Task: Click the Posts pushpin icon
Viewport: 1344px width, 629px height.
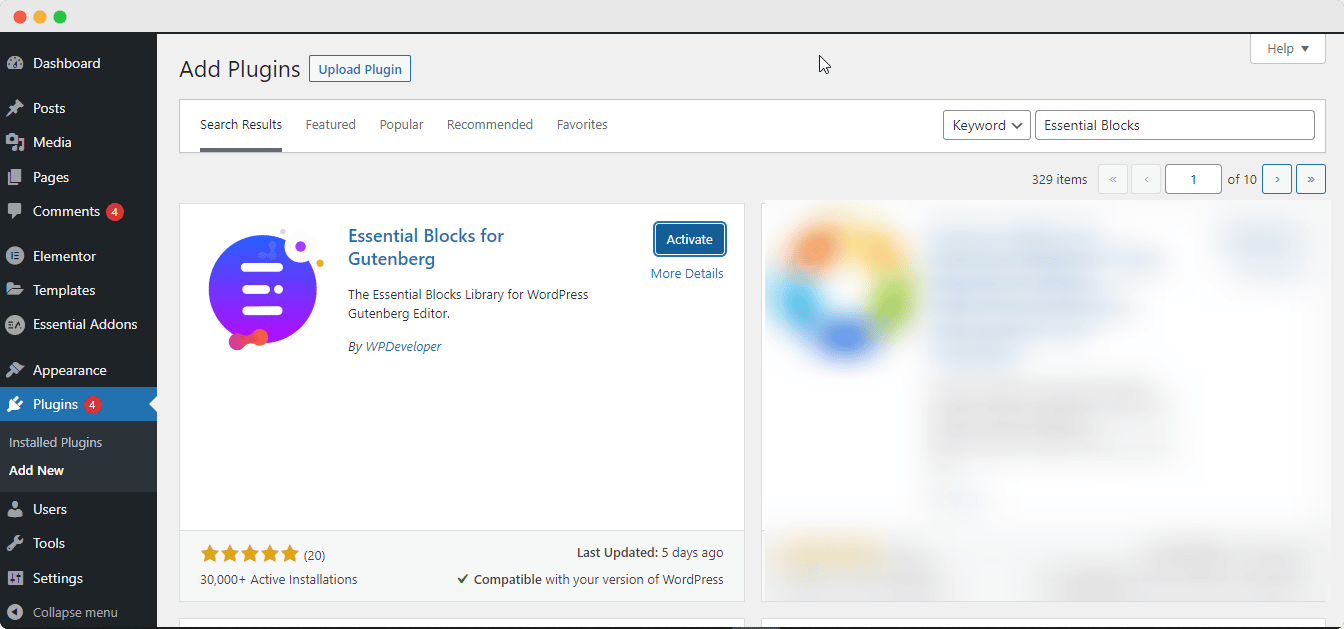Action: click(x=15, y=108)
